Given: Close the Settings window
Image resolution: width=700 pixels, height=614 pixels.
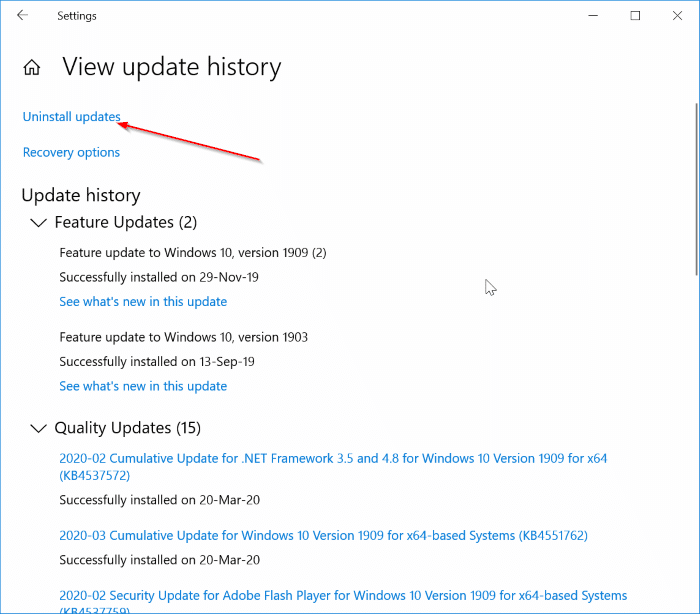Looking at the screenshot, I should (677, 16).
